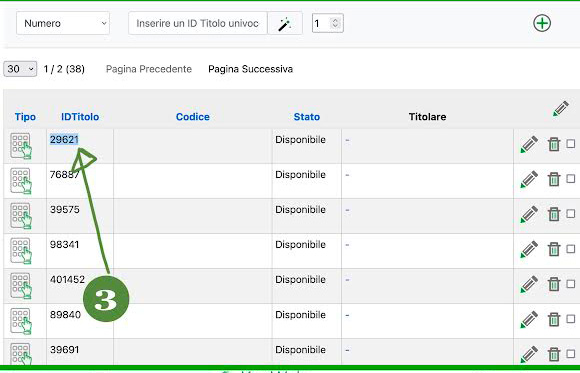
Task: Delete row 401452 with trash icon
Action: (x=554, y=284)
